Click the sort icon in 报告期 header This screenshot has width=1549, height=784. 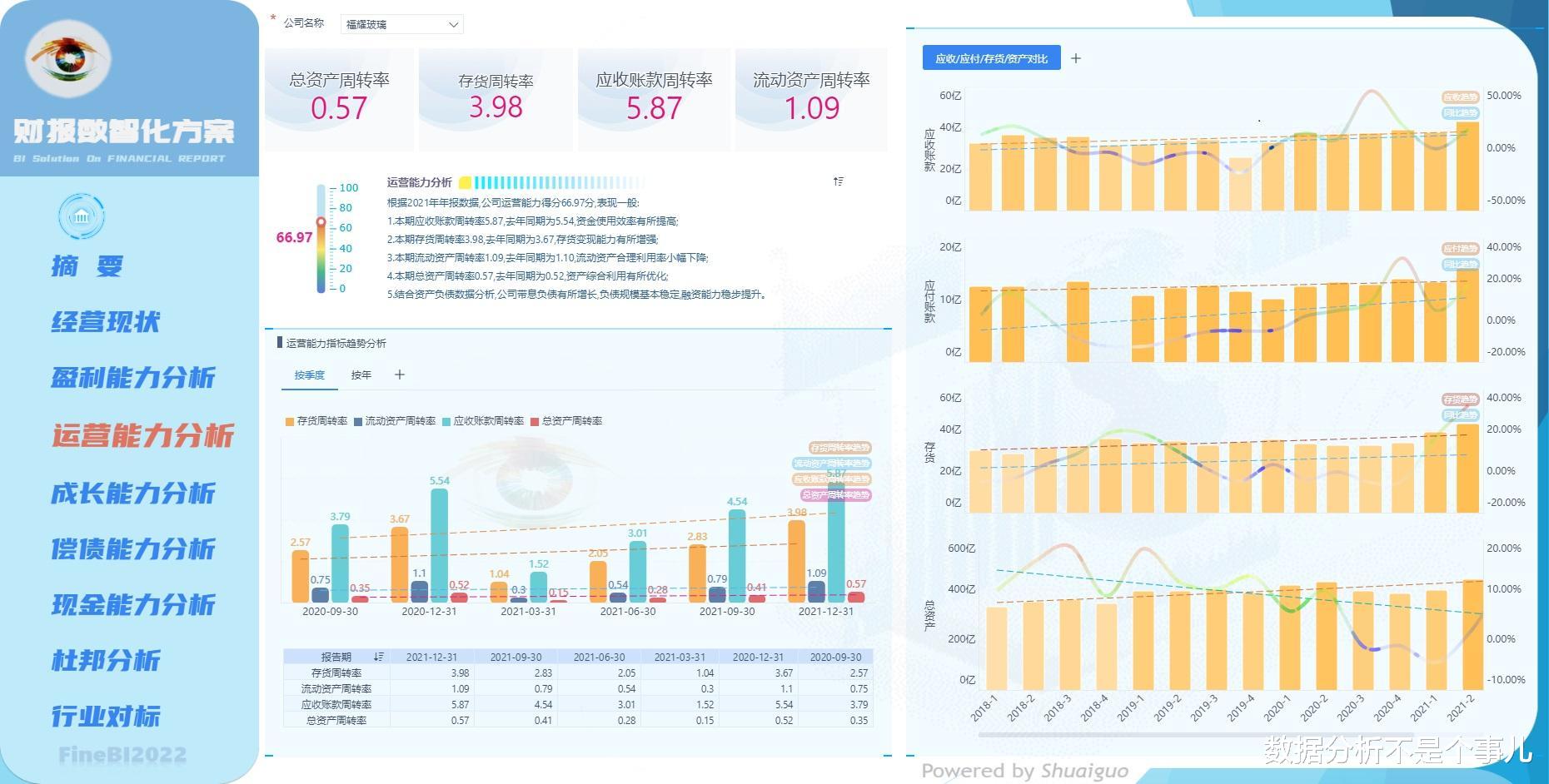coord(379,657)
